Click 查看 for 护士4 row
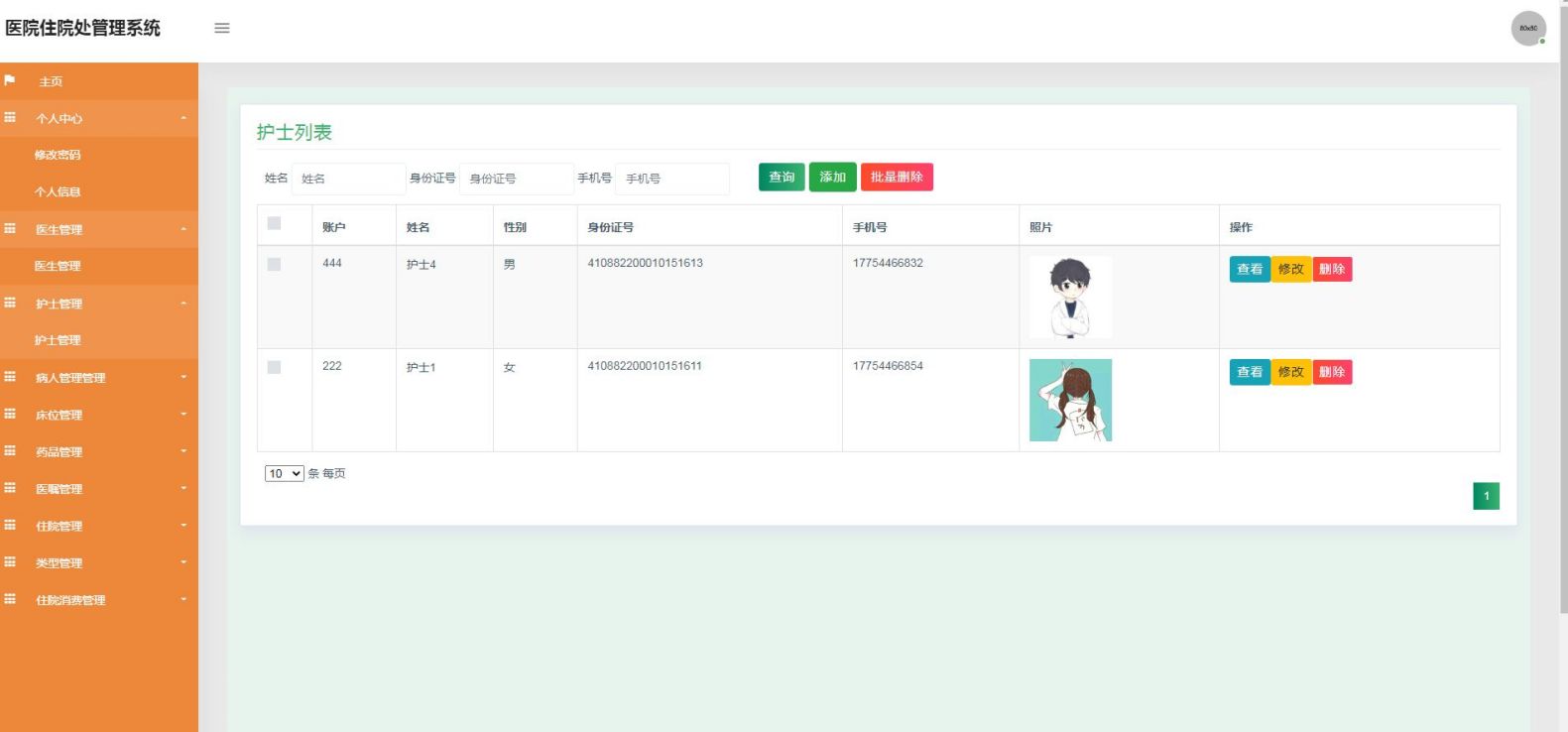The image size is (1568, 732). [1250, 269]
